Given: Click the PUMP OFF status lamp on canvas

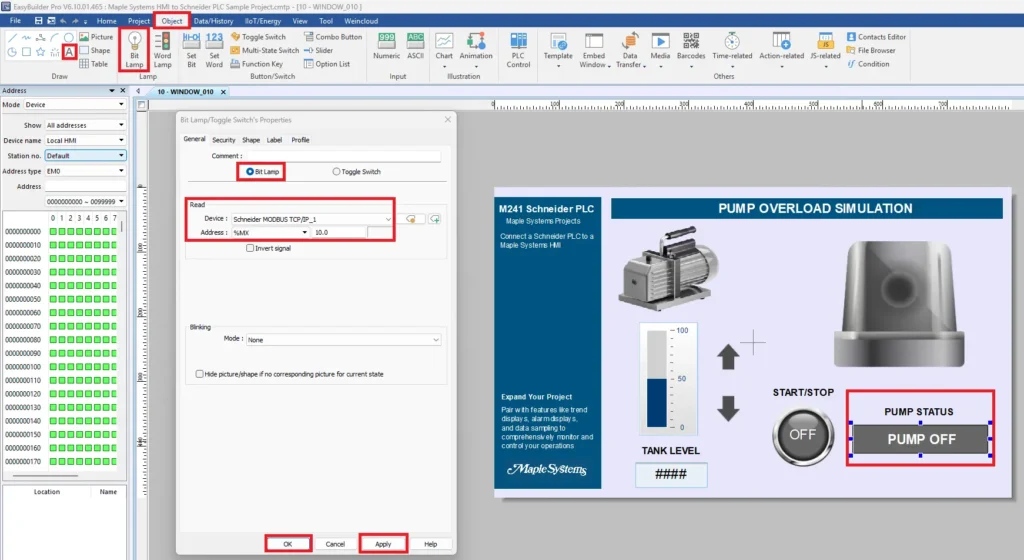Looking at the screenshot, I should point(921,439).
